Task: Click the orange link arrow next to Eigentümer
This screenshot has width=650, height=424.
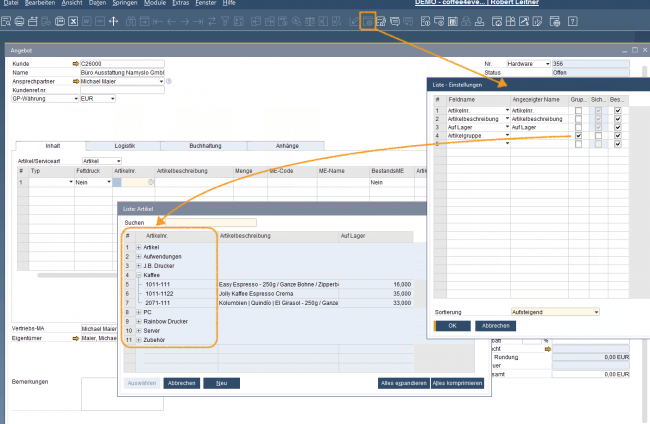Action: [x=74, y=339]
